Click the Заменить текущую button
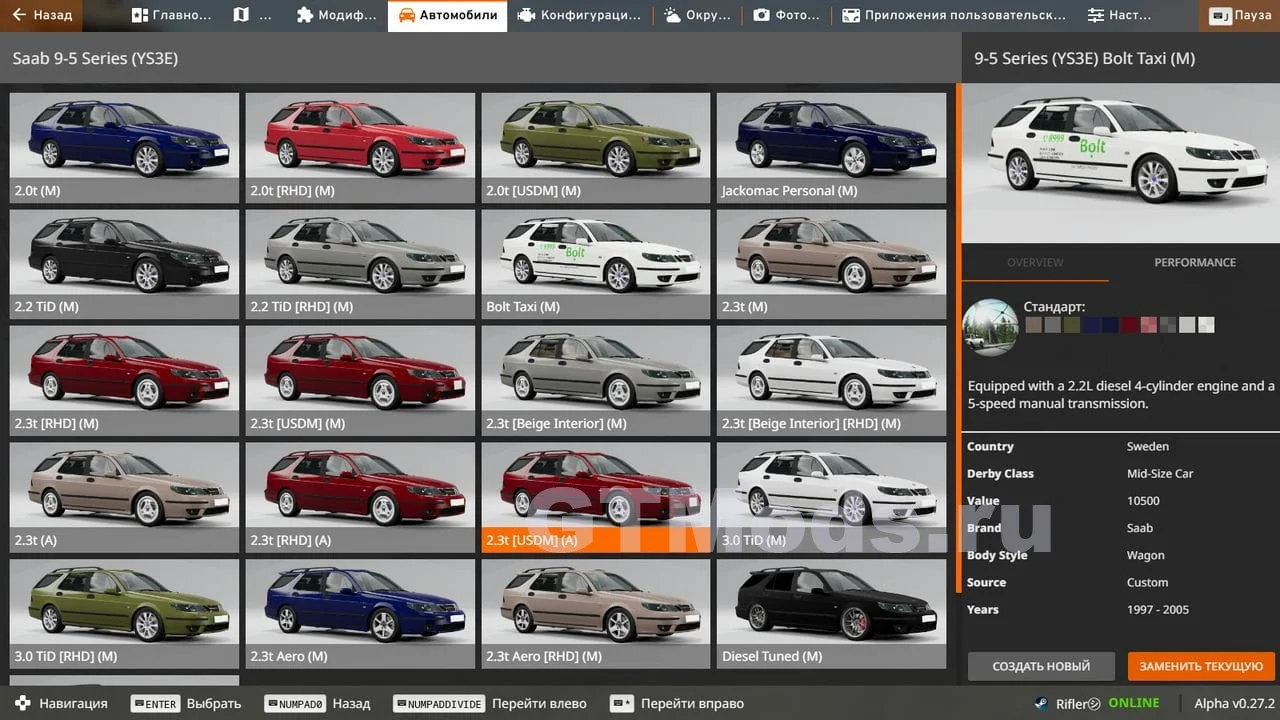1280x720 pixels. (x=1201, y=666)
